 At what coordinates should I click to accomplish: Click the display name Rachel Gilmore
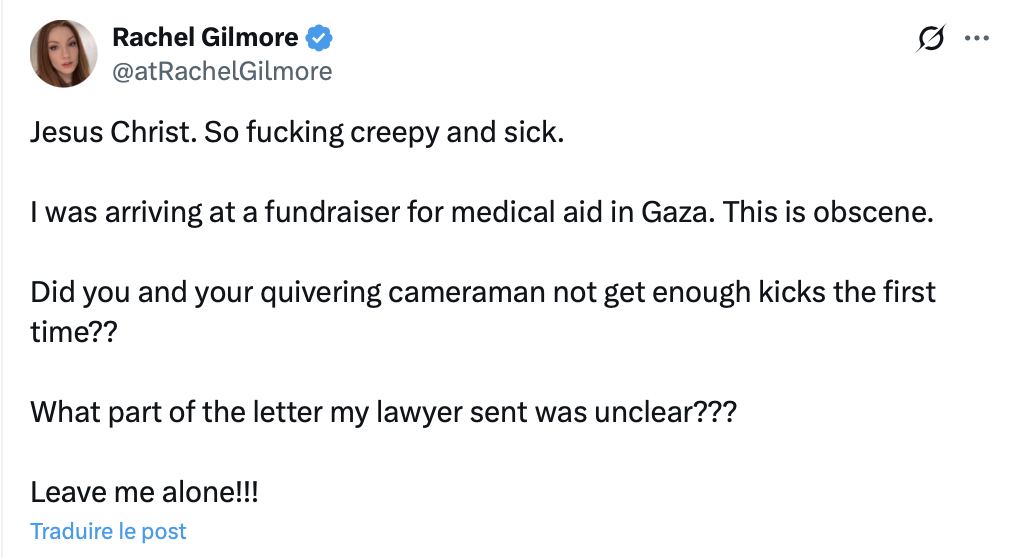click(205, 38)
